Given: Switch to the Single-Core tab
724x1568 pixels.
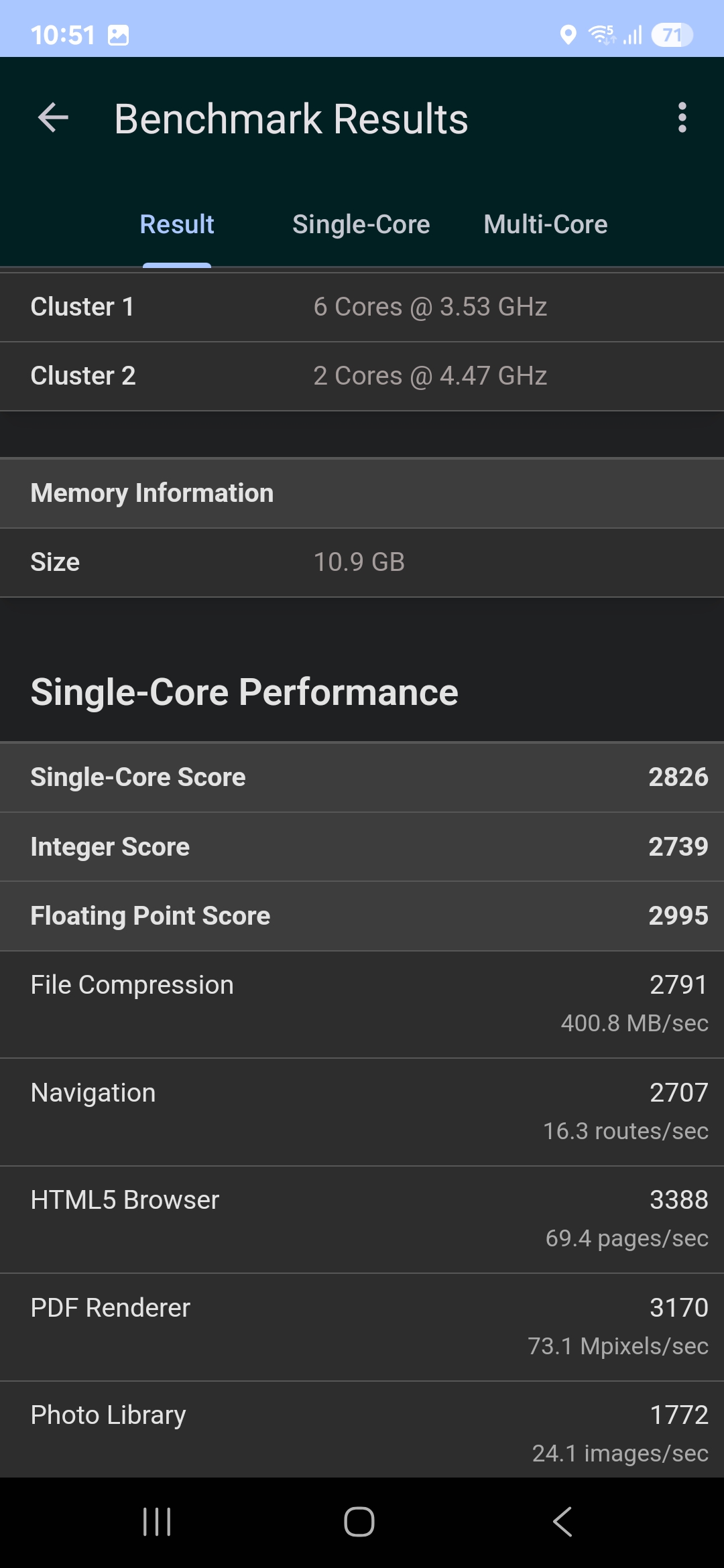Looking at the screenshot, I should coord(361,224).
